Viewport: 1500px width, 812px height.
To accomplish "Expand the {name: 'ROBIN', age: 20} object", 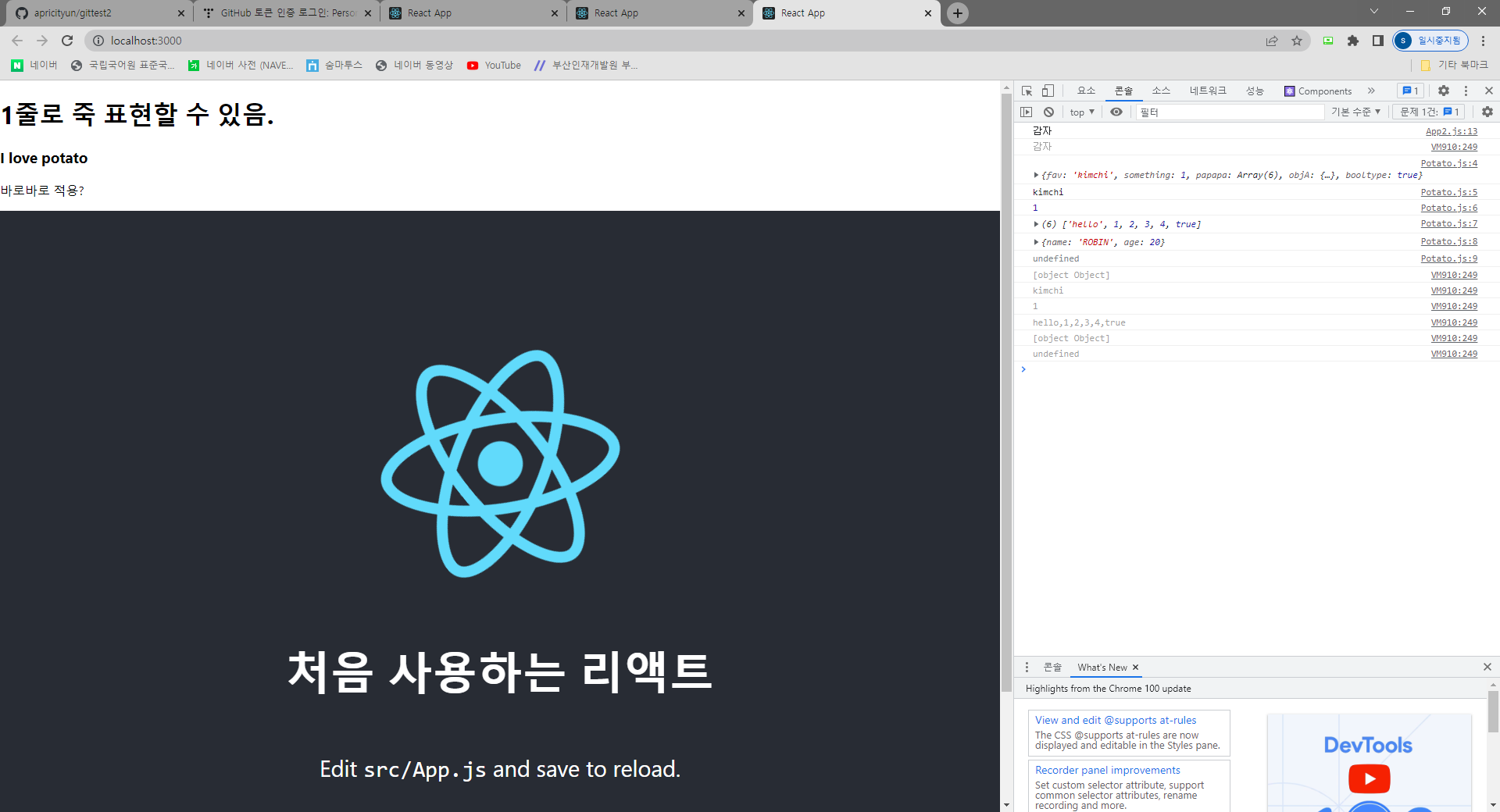I will [x=1036, y=242].
